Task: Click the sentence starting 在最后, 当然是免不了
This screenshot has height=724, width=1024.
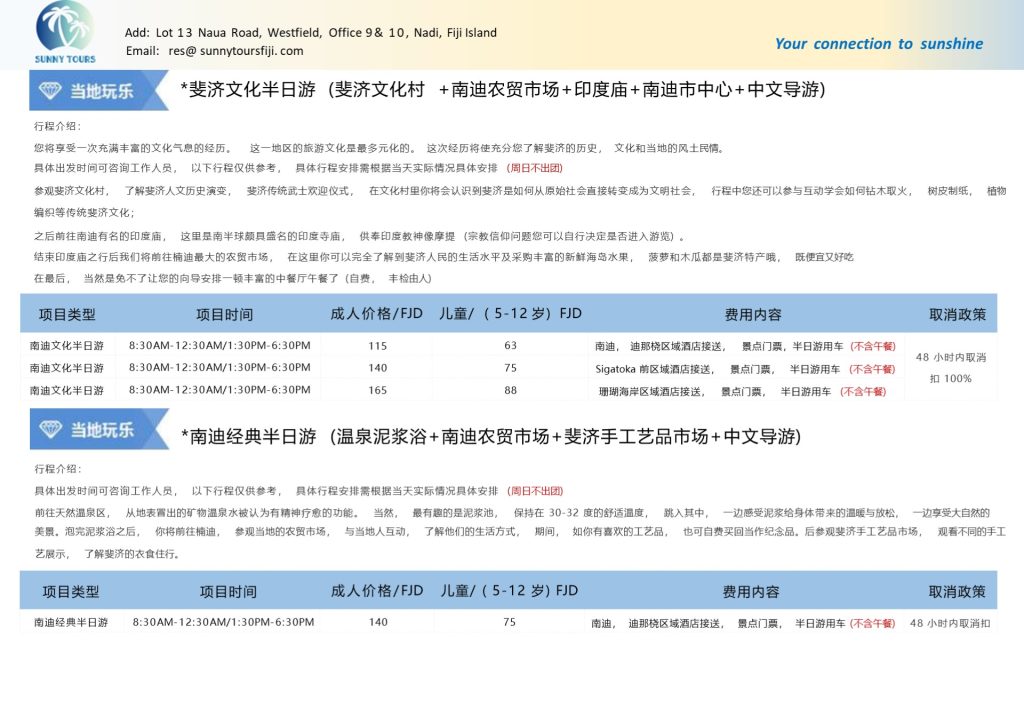Action: 232,278
